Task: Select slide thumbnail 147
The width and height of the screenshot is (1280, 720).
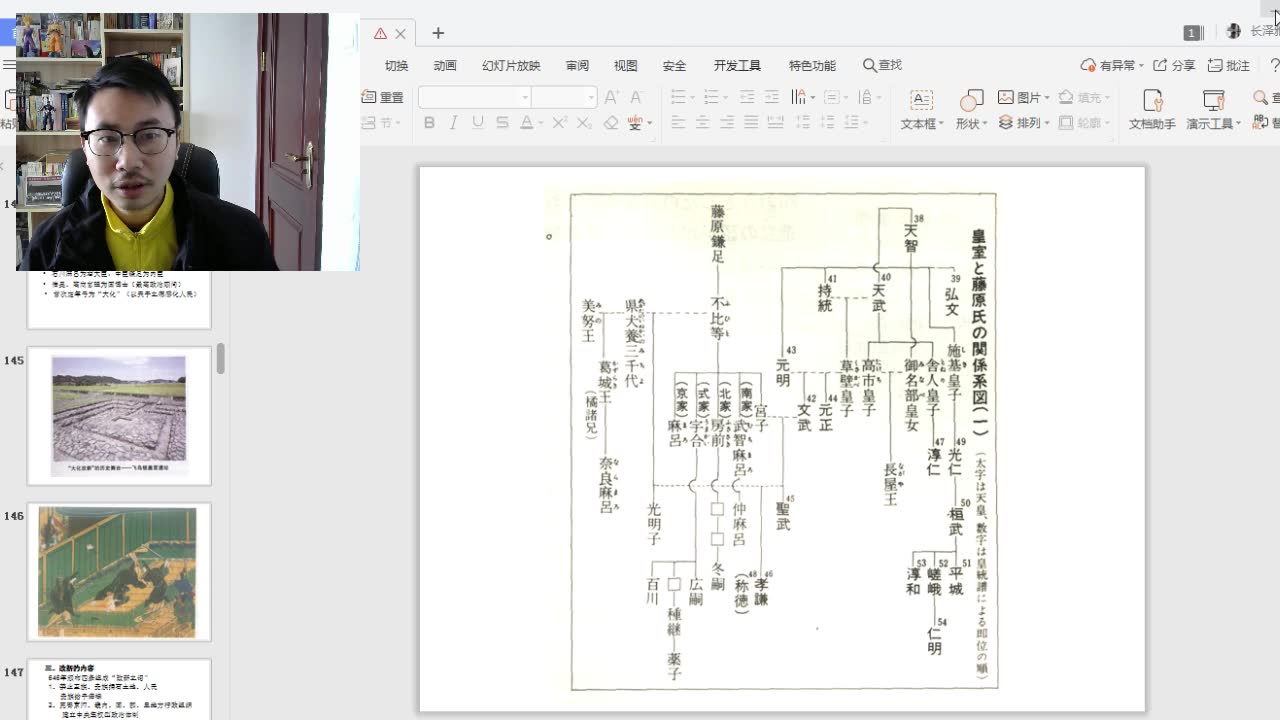Action: tap(119, 689)
